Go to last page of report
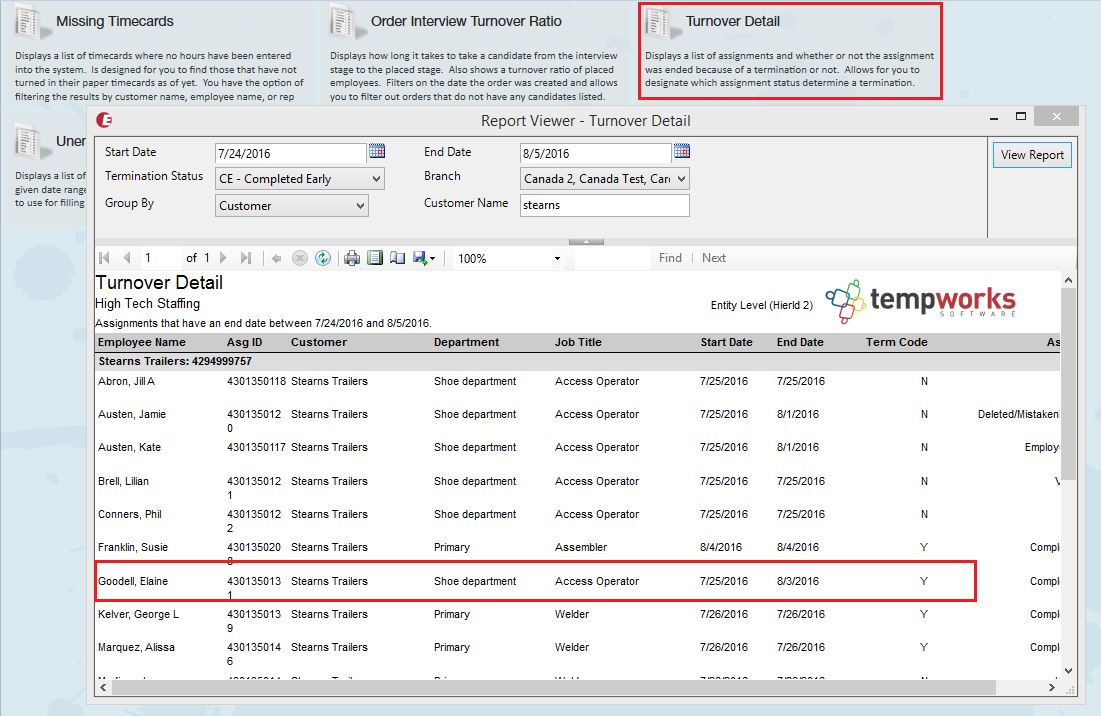The width and height of the screenshot is (1101, 716). [x=246, y=258]
